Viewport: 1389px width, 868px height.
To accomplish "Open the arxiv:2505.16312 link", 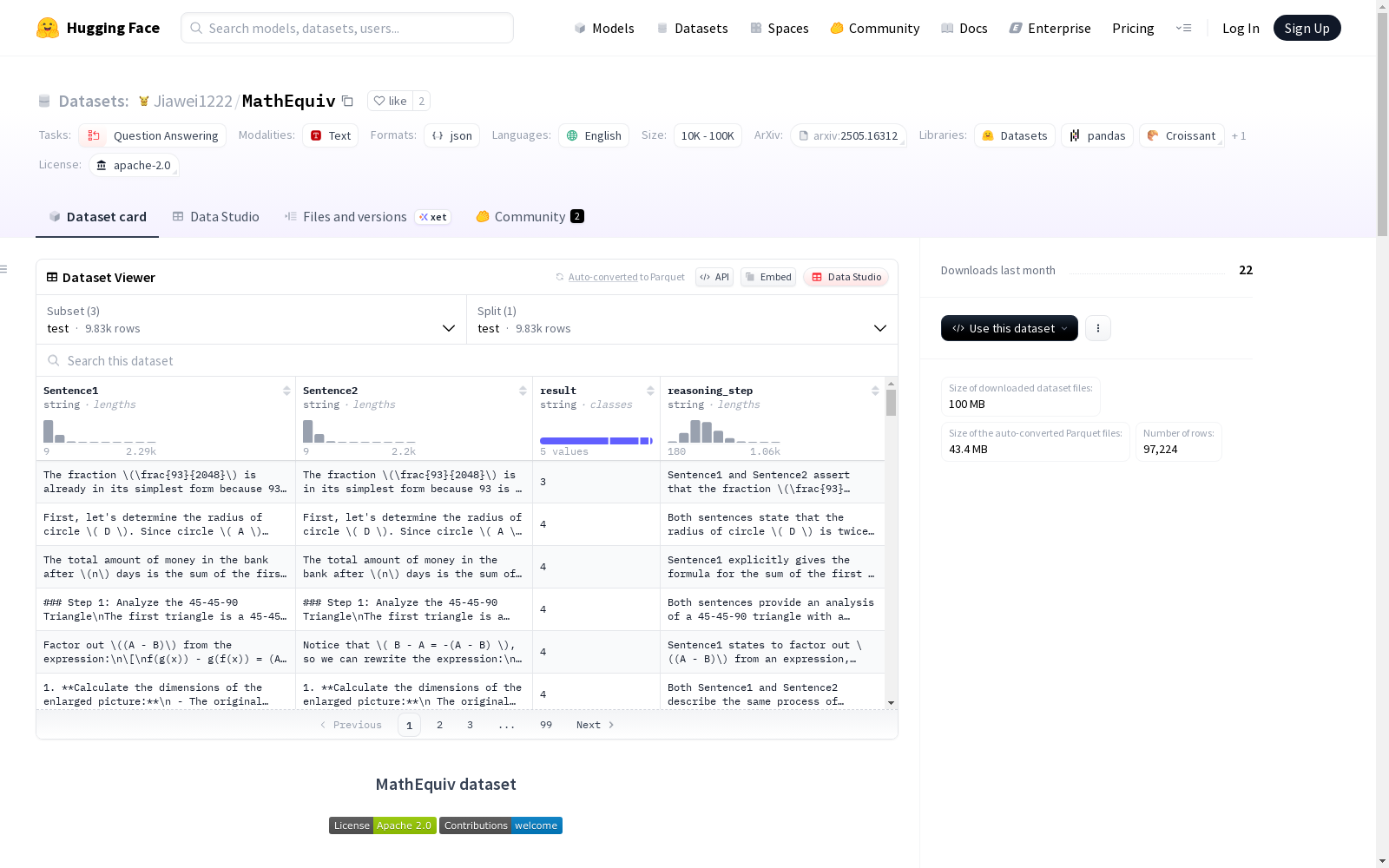I will point(848,135).
